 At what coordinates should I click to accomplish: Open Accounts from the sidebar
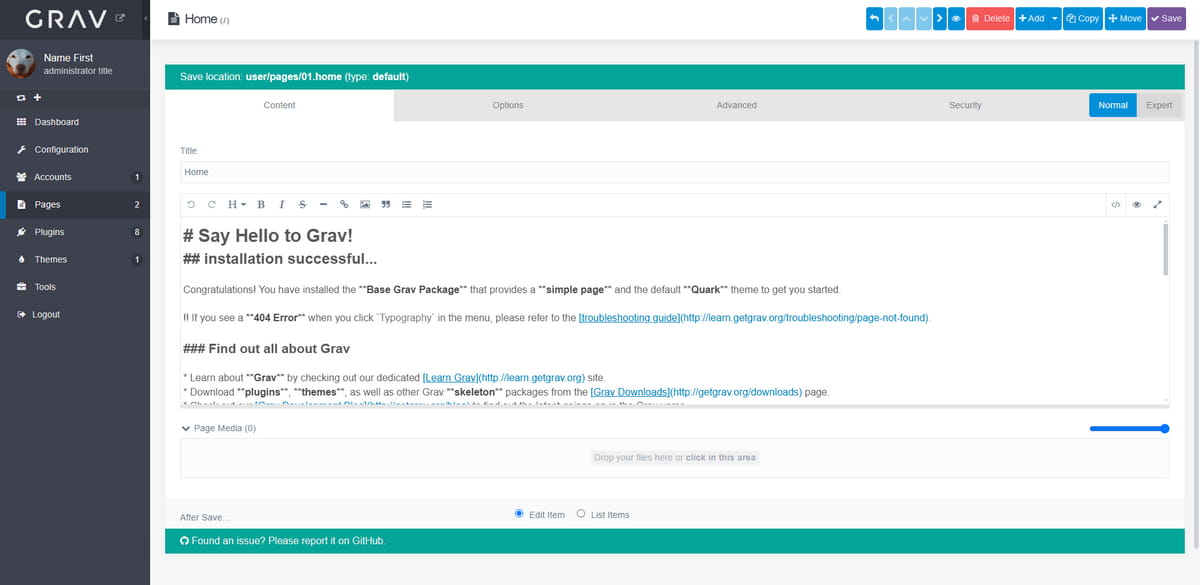pos(75,177)
